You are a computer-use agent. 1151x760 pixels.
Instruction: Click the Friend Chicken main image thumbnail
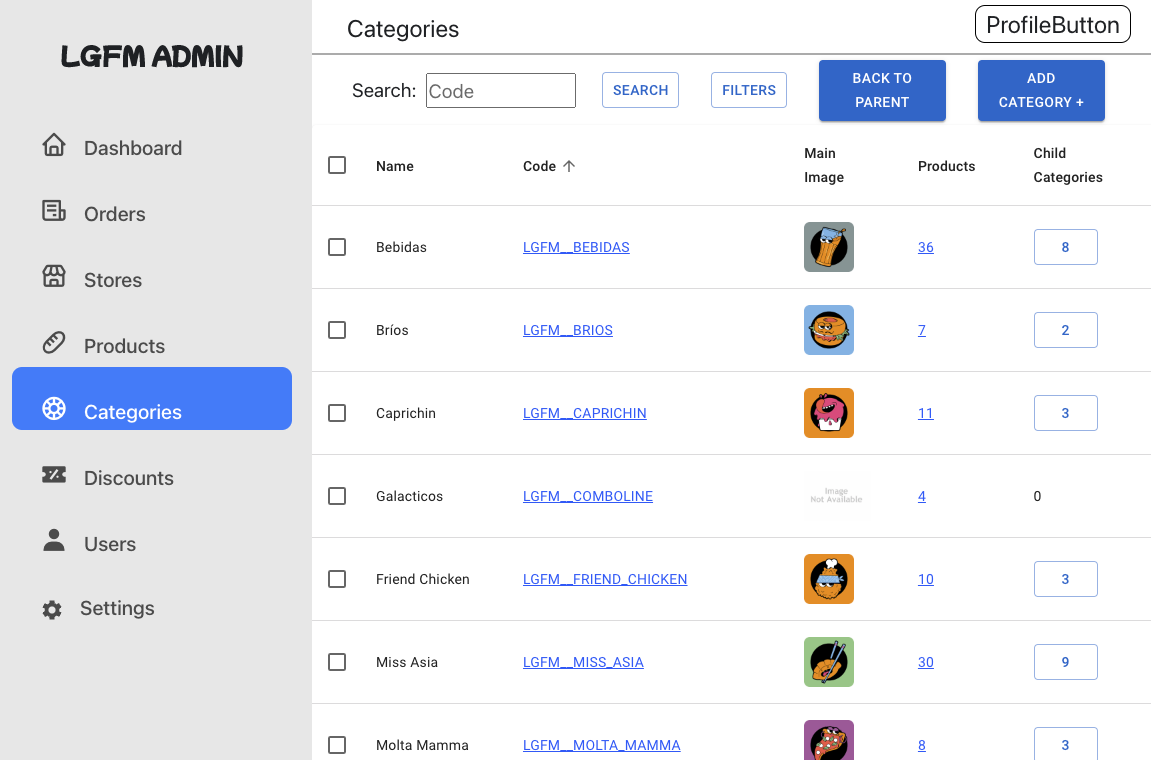[x=829, y=579]
